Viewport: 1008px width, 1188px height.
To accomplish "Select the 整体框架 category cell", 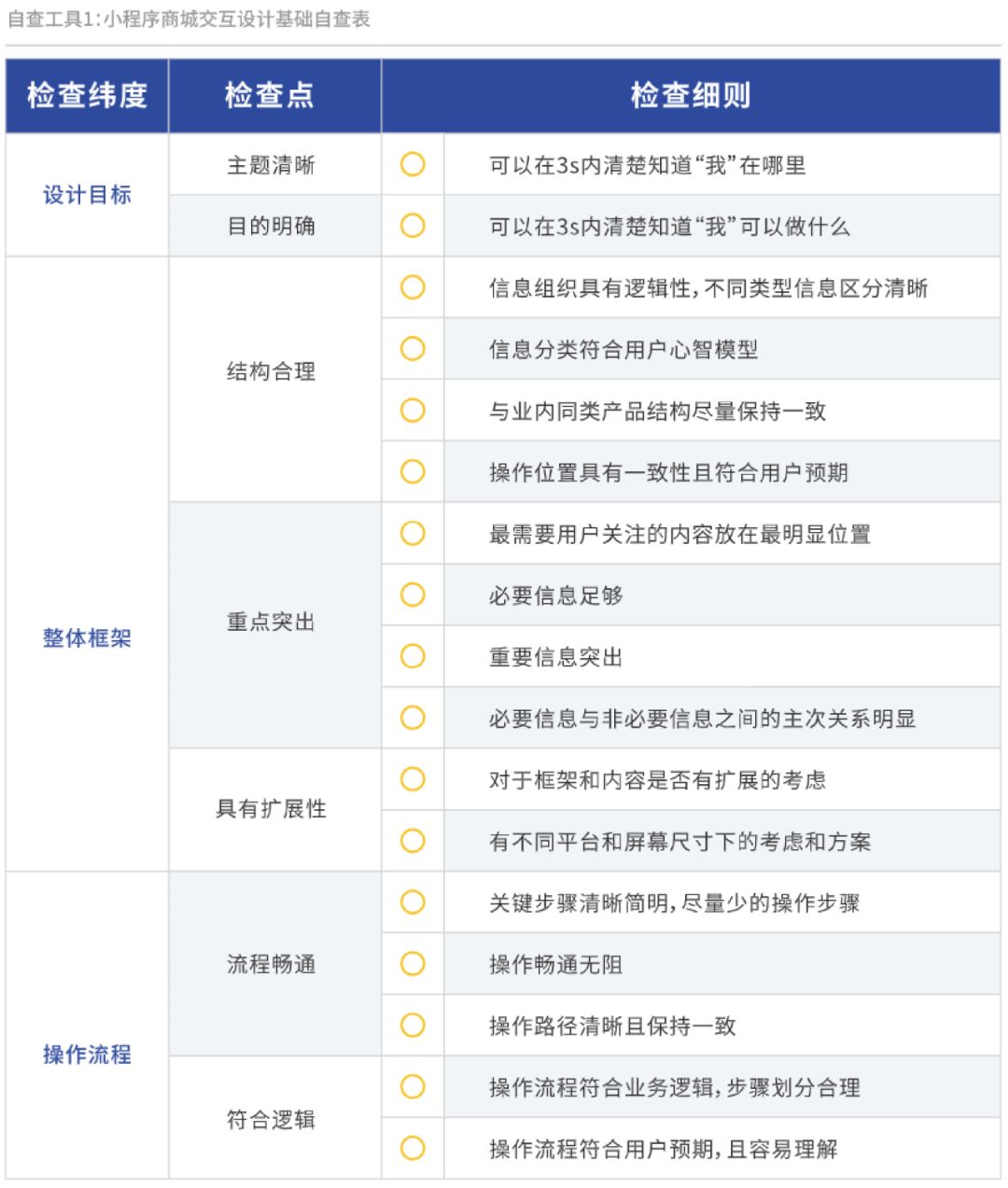I will 87,638.
